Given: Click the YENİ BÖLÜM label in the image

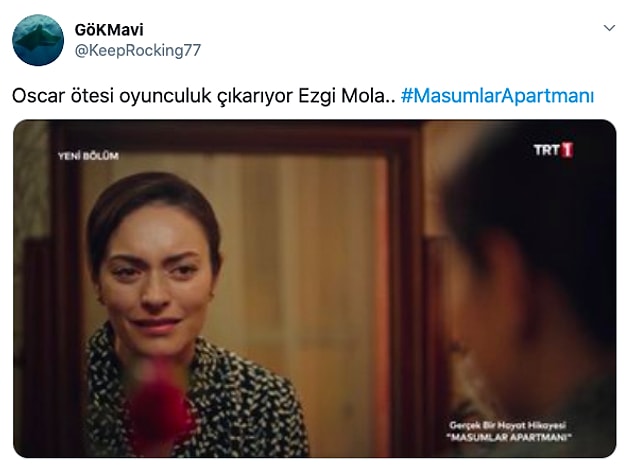Looking at the screenshot, I should 88,156.
